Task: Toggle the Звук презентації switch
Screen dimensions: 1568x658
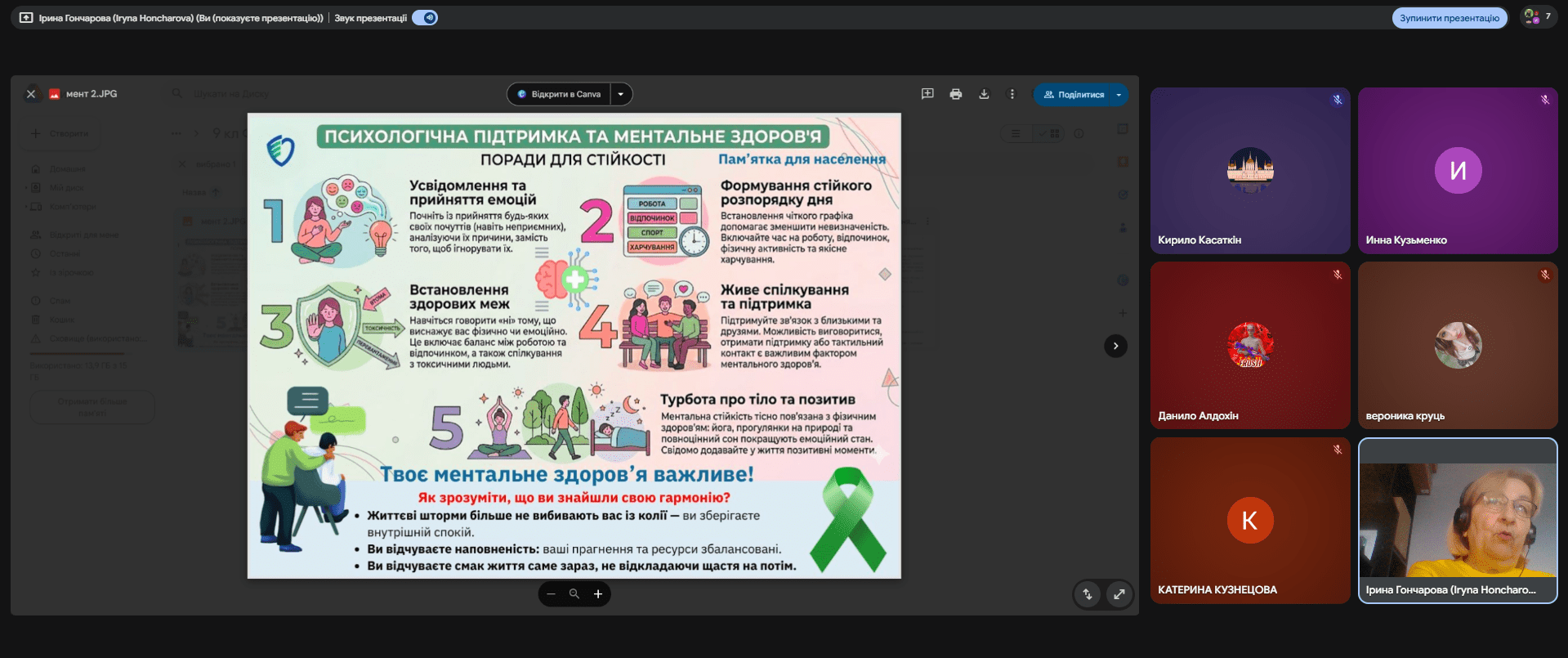Action: point(425,17)
